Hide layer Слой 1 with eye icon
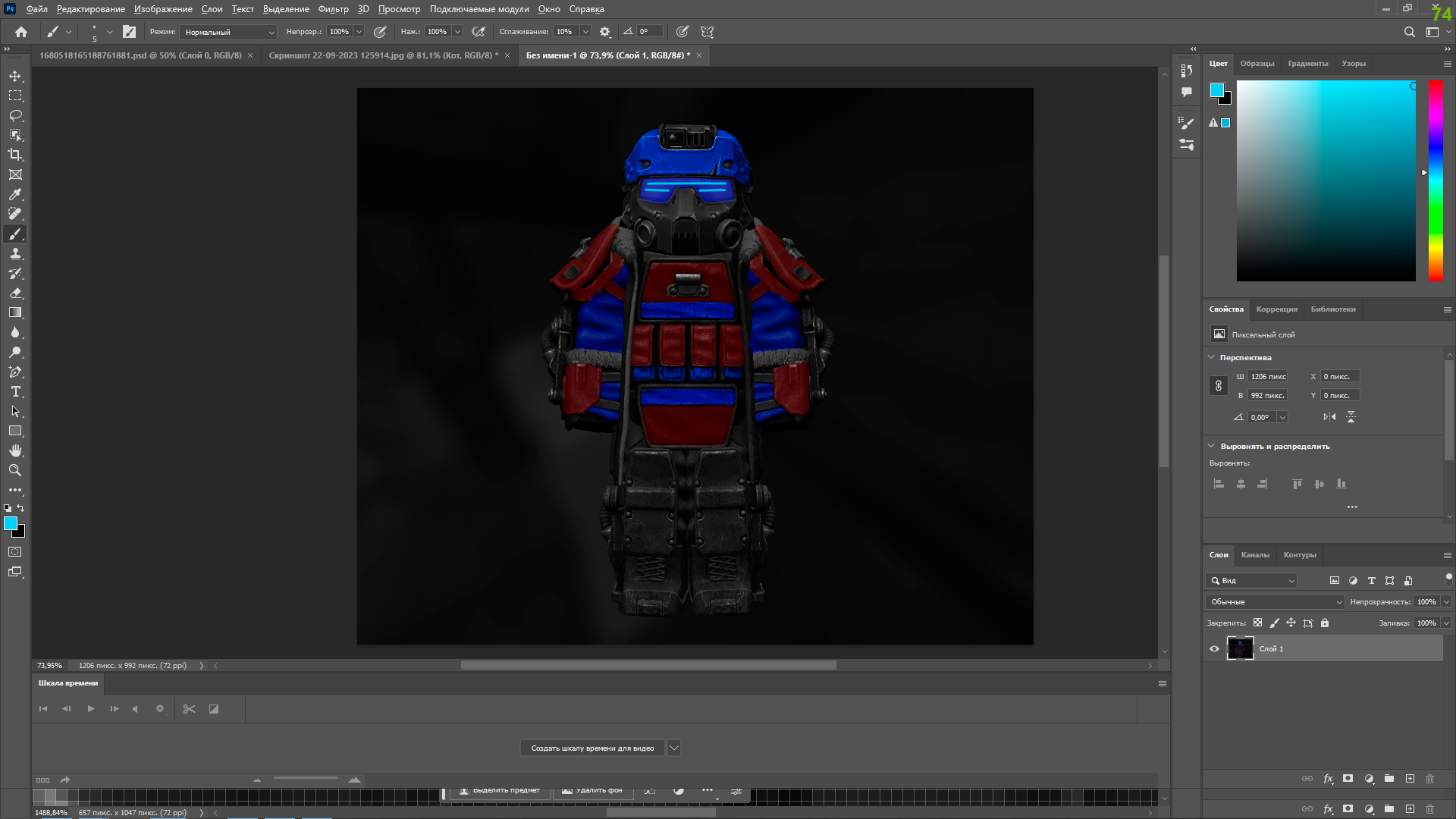1456x819 pixels. (x=1214, y=649)
